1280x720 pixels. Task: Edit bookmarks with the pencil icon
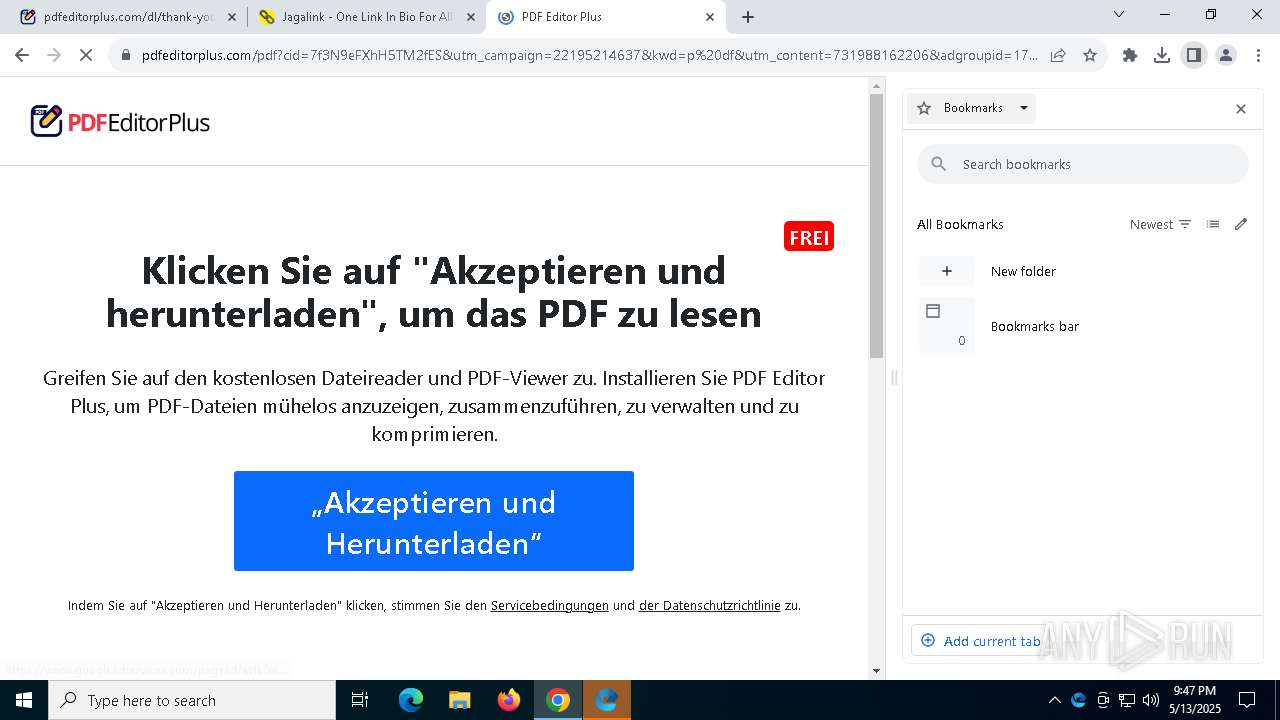tap(1241, 224)
